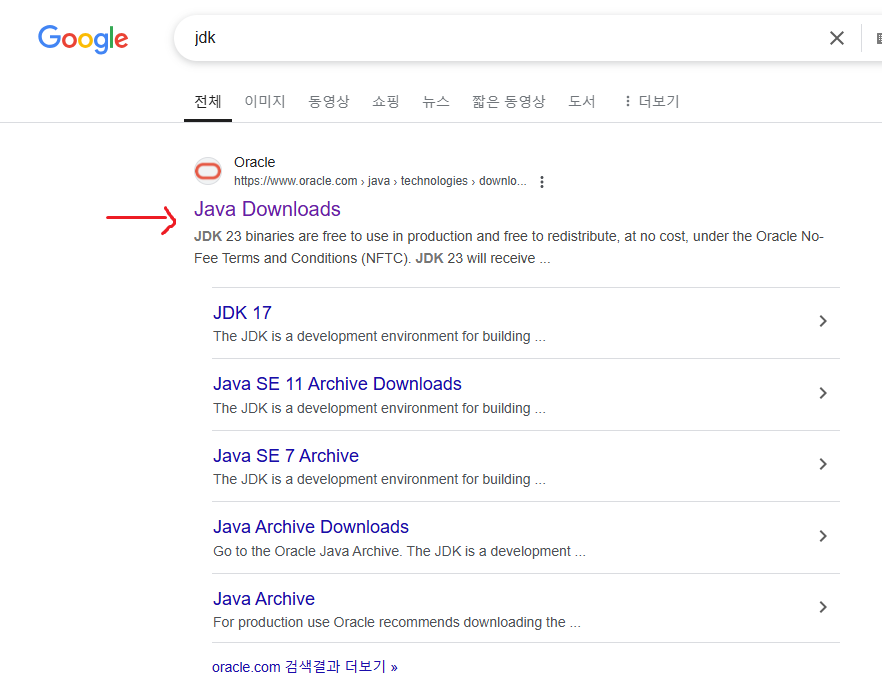
Task: Click the JDK 23 binaries snippet text
Action: point(508,248)
